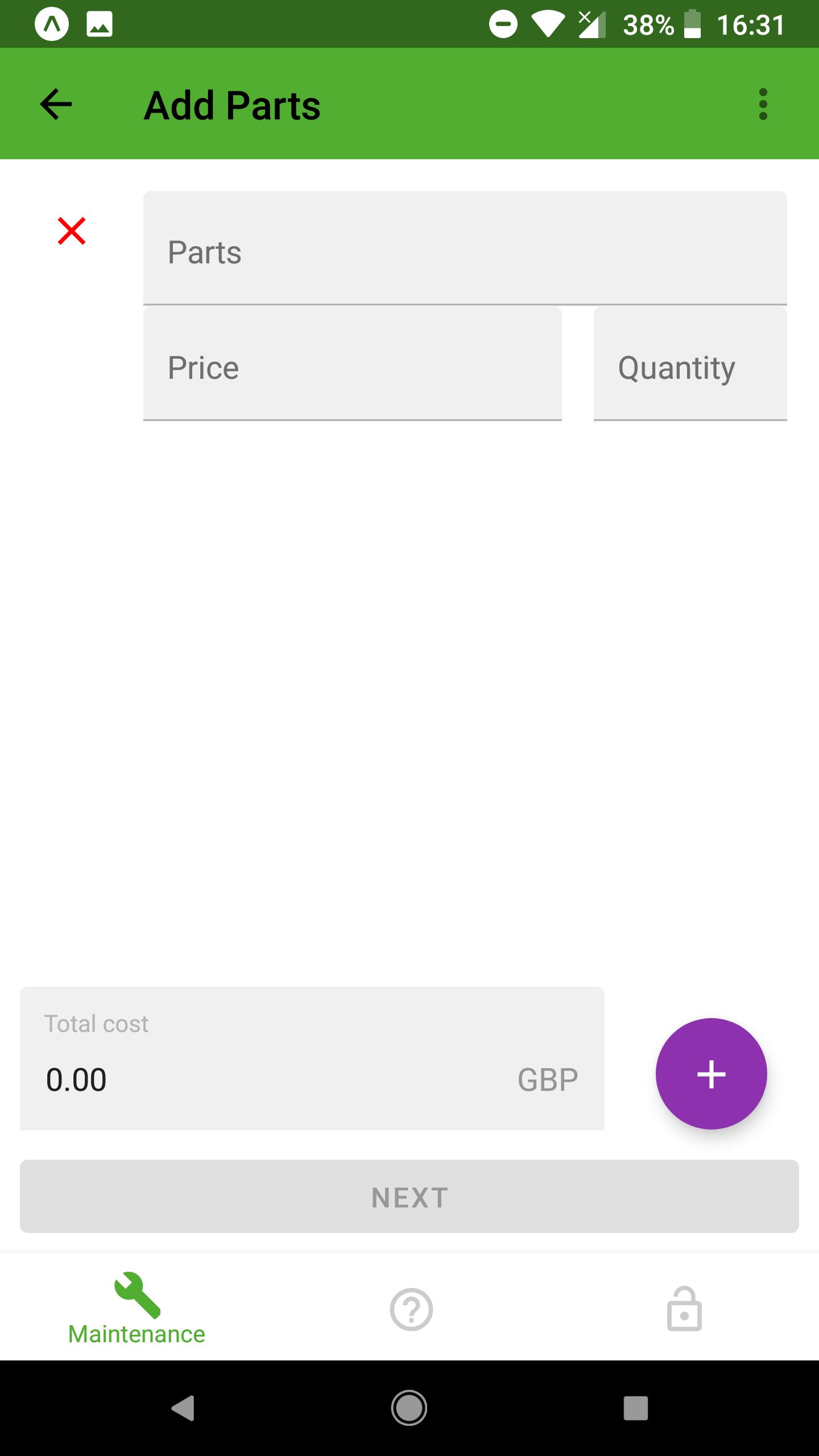Tap the image notification icon
The height and width of the screenshot is (1456, 819).
[100, 25]
